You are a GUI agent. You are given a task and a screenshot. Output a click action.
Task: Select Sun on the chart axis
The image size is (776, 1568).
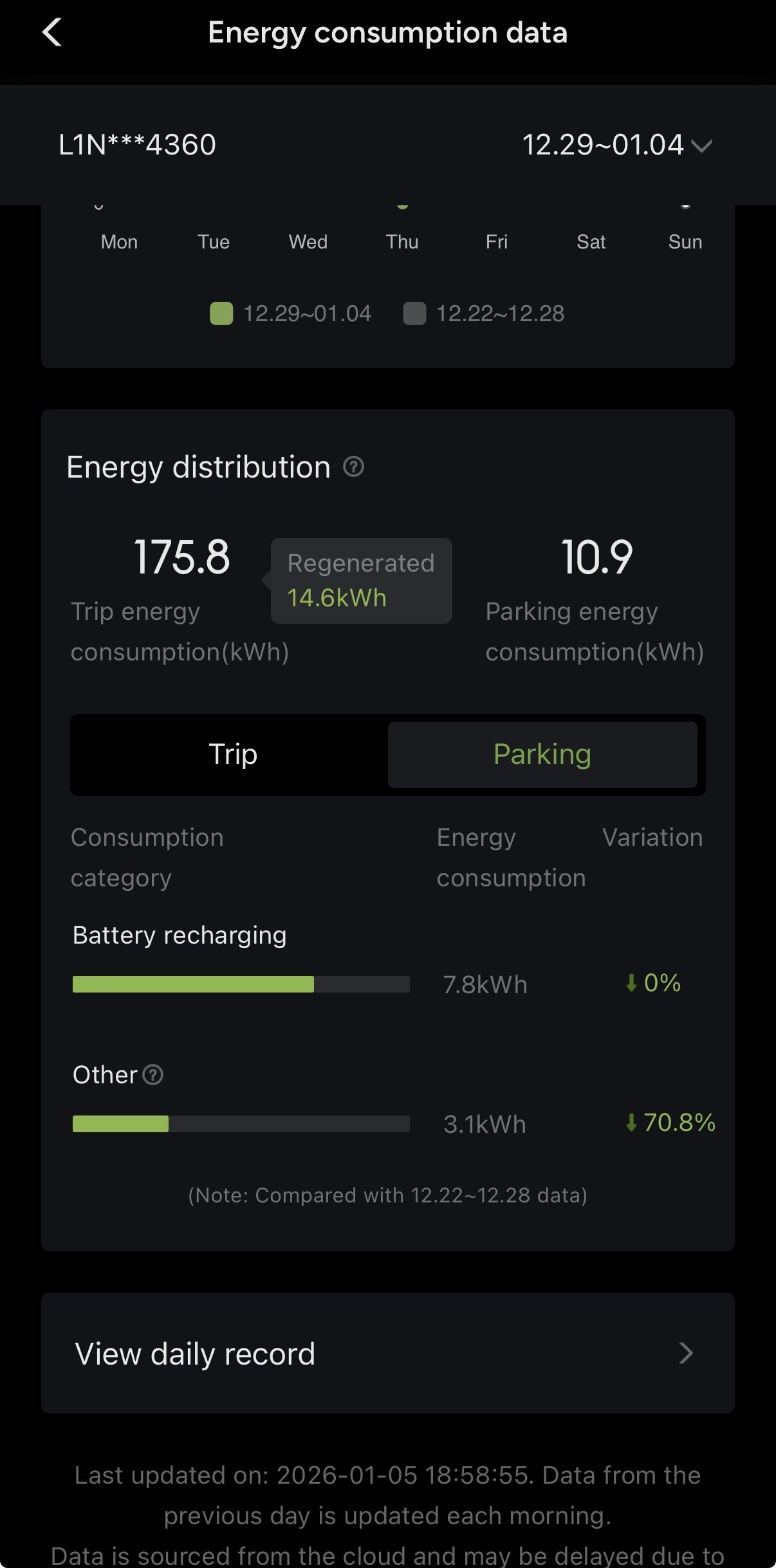[685, 242]
